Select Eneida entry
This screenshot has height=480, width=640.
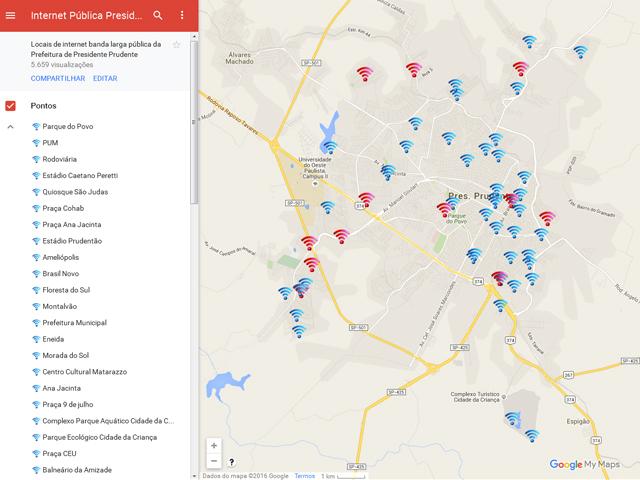click(x=53, y=339)
